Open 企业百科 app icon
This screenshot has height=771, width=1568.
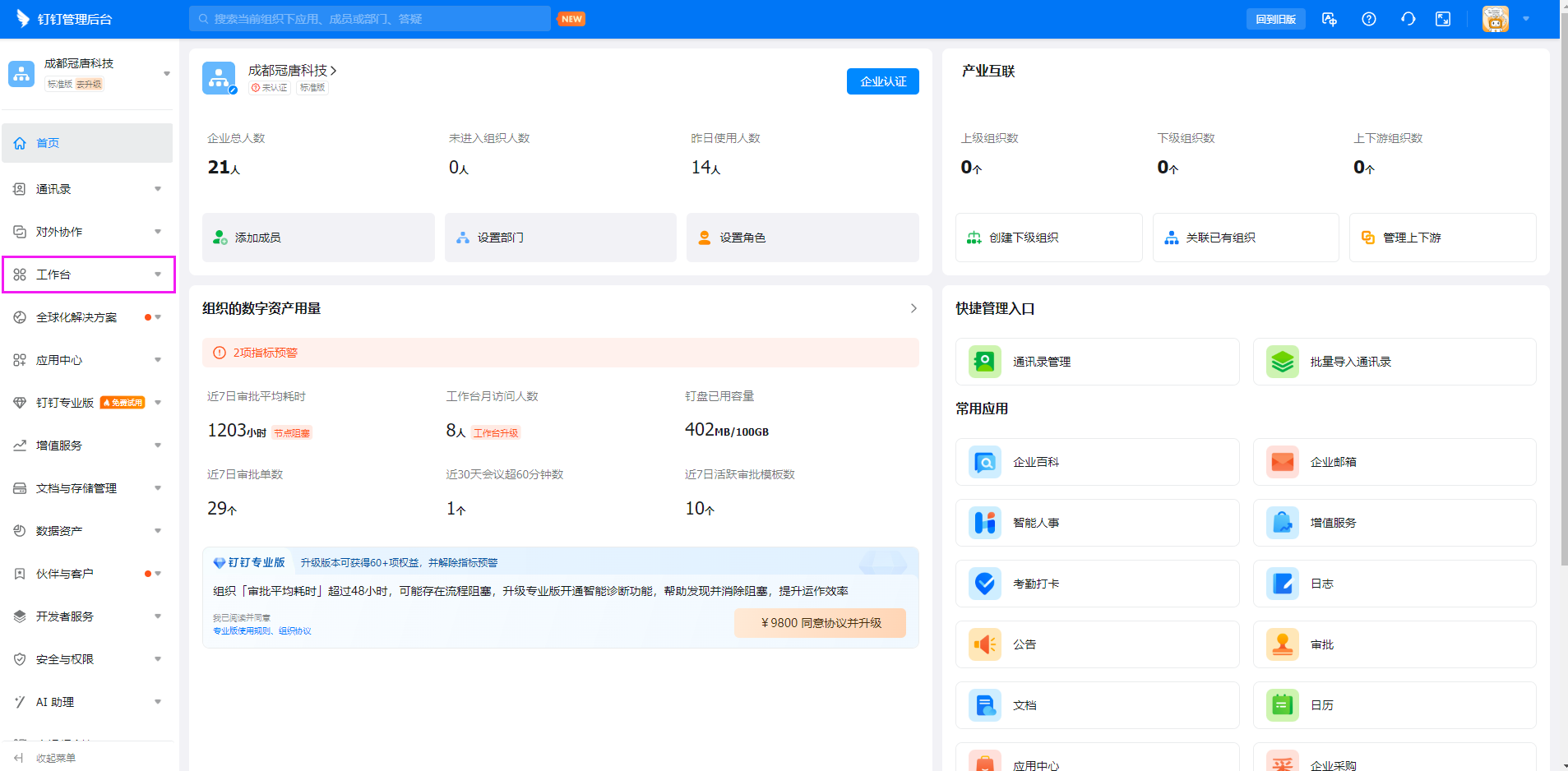click(985, 462)
